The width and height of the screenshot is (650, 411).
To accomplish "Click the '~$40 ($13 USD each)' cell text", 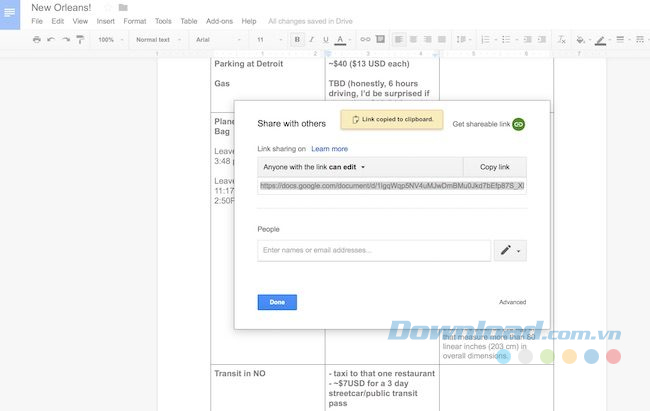I will coord(369,64).
